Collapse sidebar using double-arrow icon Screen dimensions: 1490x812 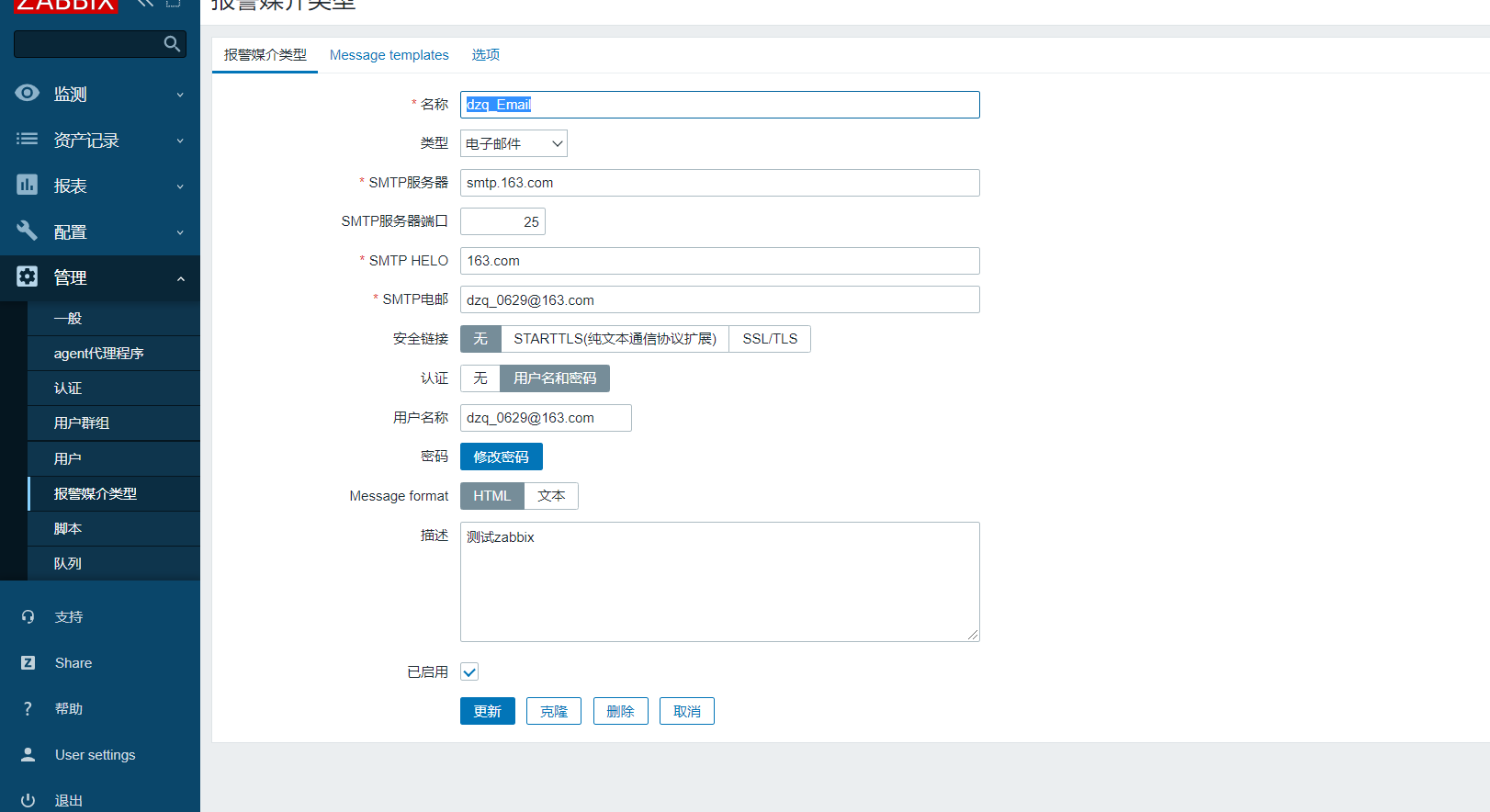[x=145, y=3]
